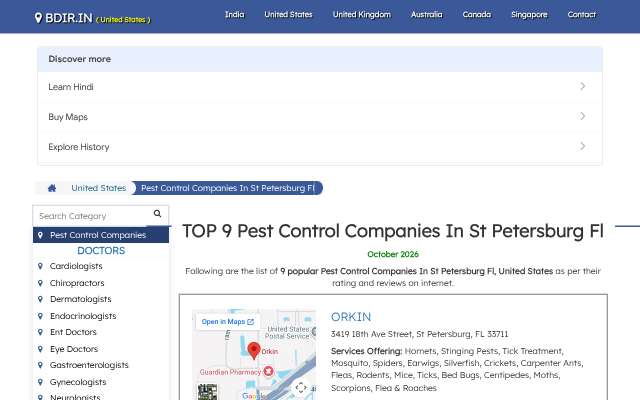640x400 pixels.
Task: Click pin icon next to Ent Doctors
Action: coord(40,332)
